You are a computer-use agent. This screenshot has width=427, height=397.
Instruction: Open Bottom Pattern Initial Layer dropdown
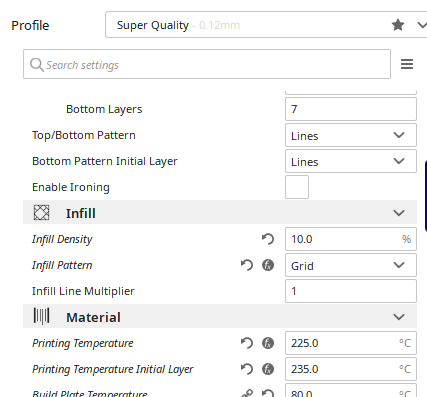coord(351,161)
